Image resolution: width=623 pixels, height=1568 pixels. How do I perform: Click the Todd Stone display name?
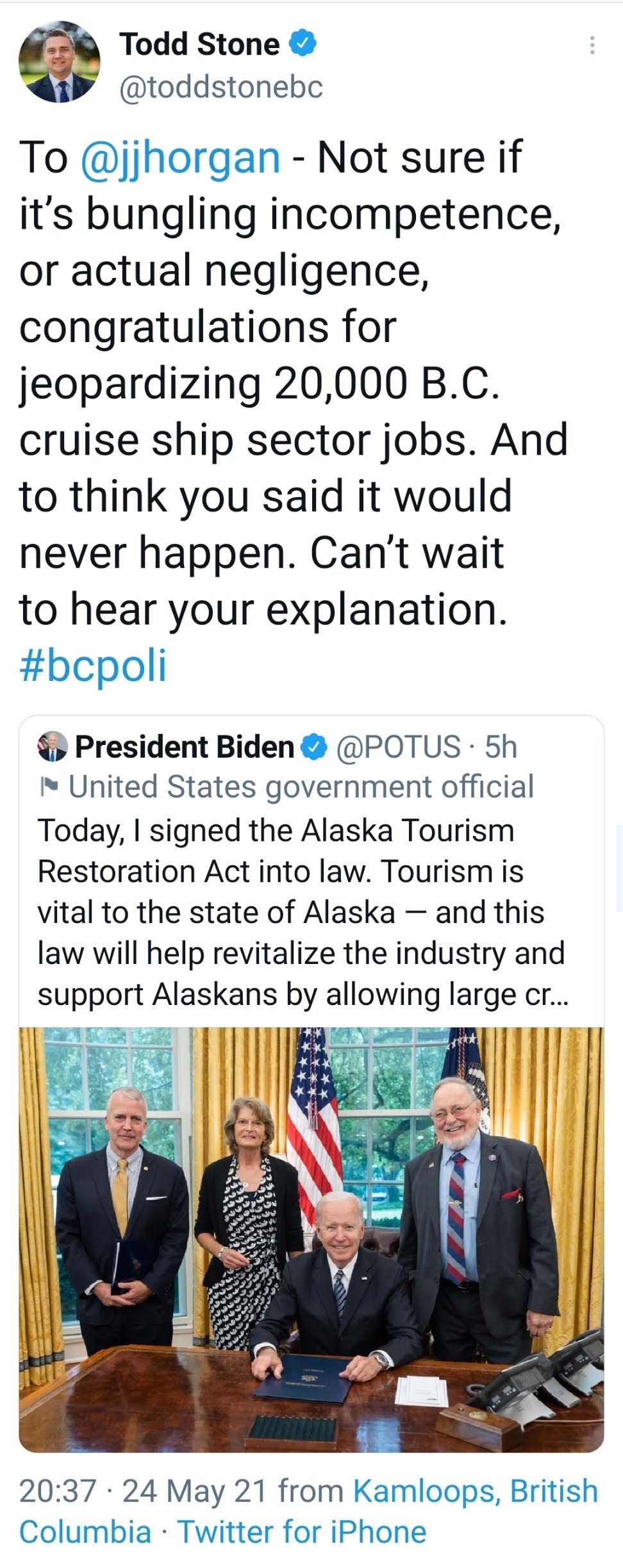pyautogui.click(x=199, y=44)
